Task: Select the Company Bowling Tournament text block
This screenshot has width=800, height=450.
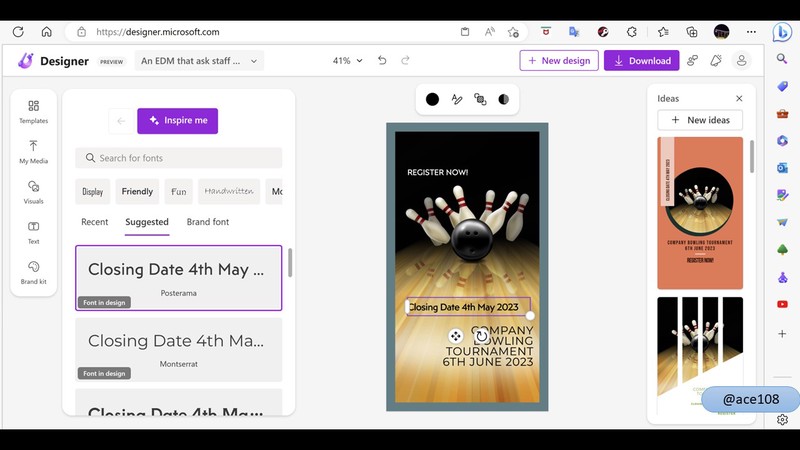Action: (x=488, y=346)
